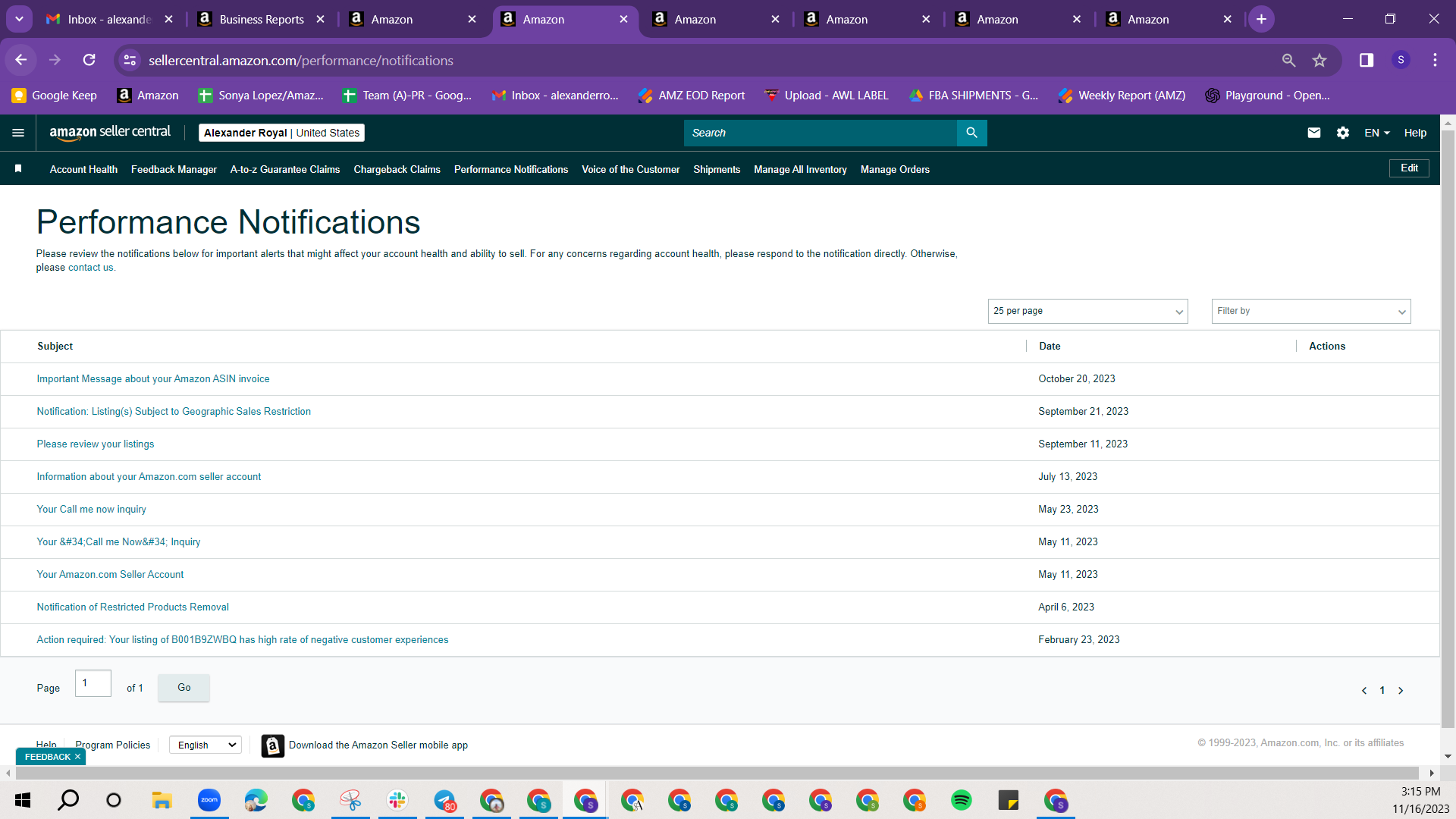Image resolution: width=1456 pixels, height=819 pixels.
Task: Bookmark this page with the star icon
Action: (1319, 60)
